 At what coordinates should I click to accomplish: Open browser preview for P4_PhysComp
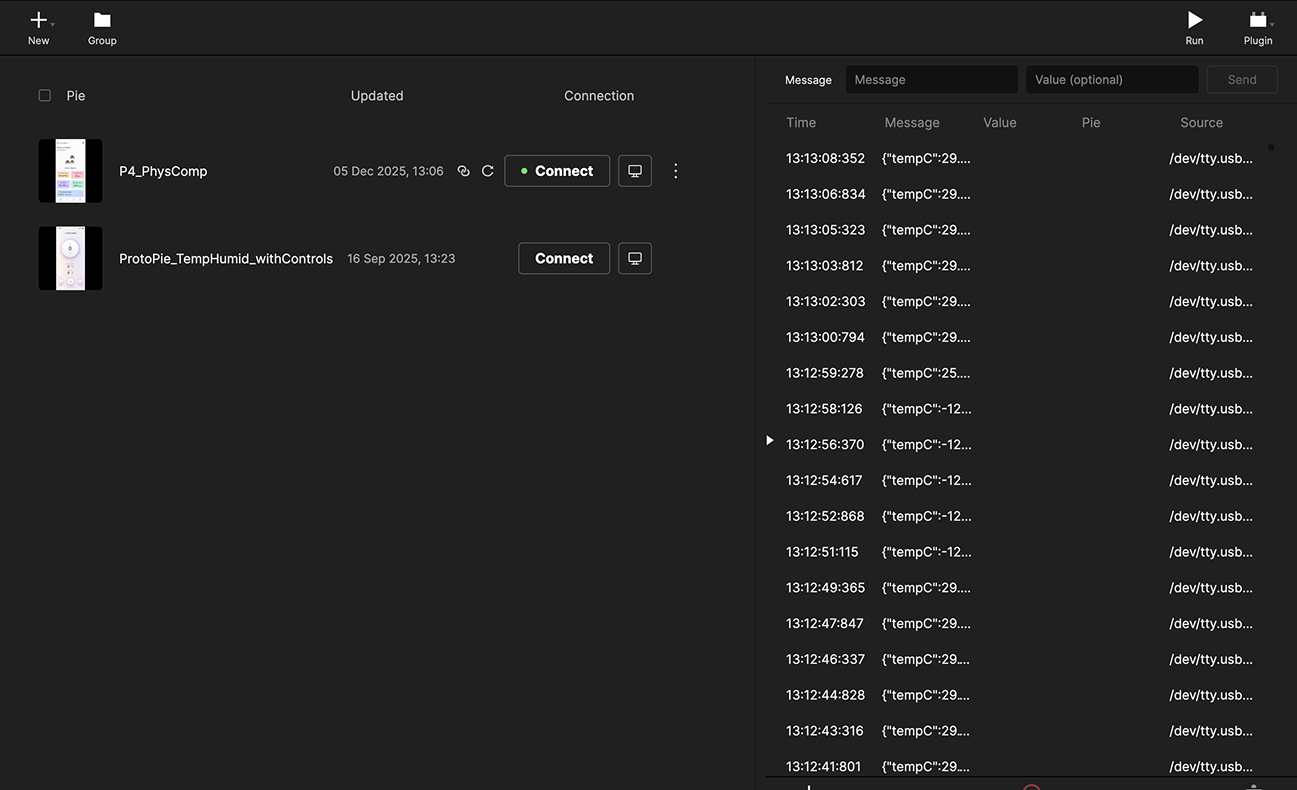pos(635,170)
